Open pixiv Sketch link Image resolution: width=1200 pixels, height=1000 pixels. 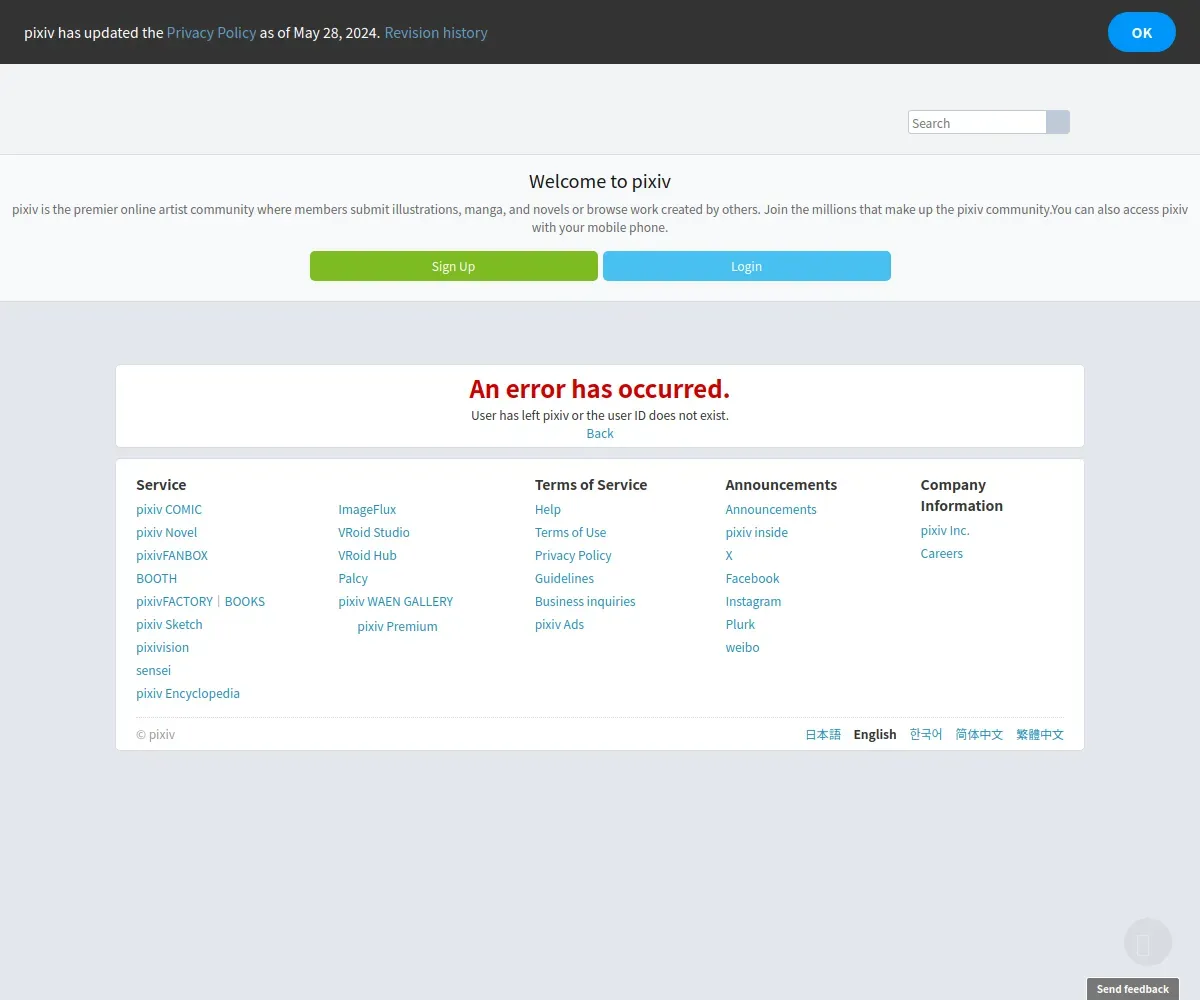(x=169, y=624)
